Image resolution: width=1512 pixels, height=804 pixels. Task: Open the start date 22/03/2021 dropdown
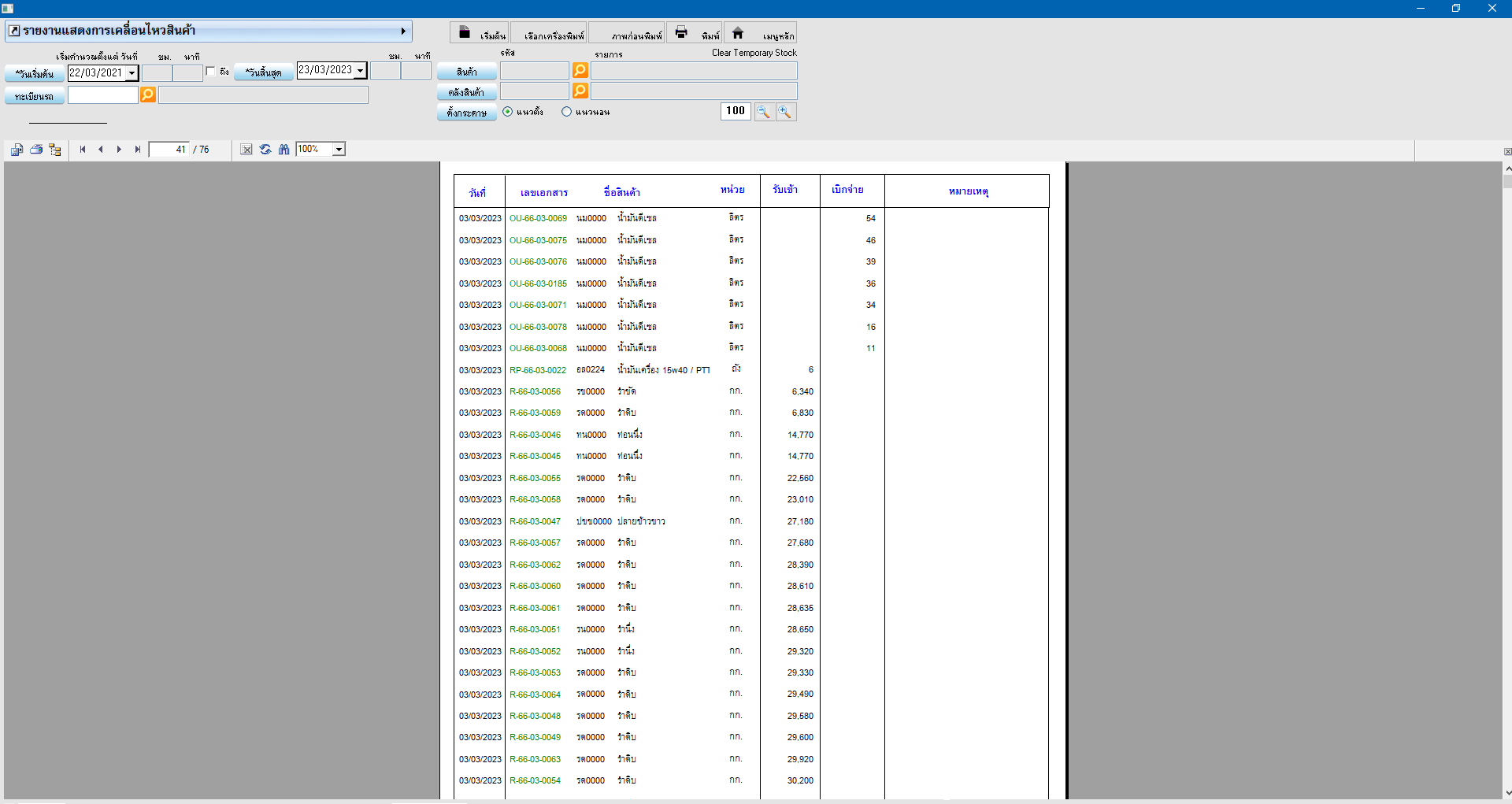pyautogui.click(x=132, y=73)
